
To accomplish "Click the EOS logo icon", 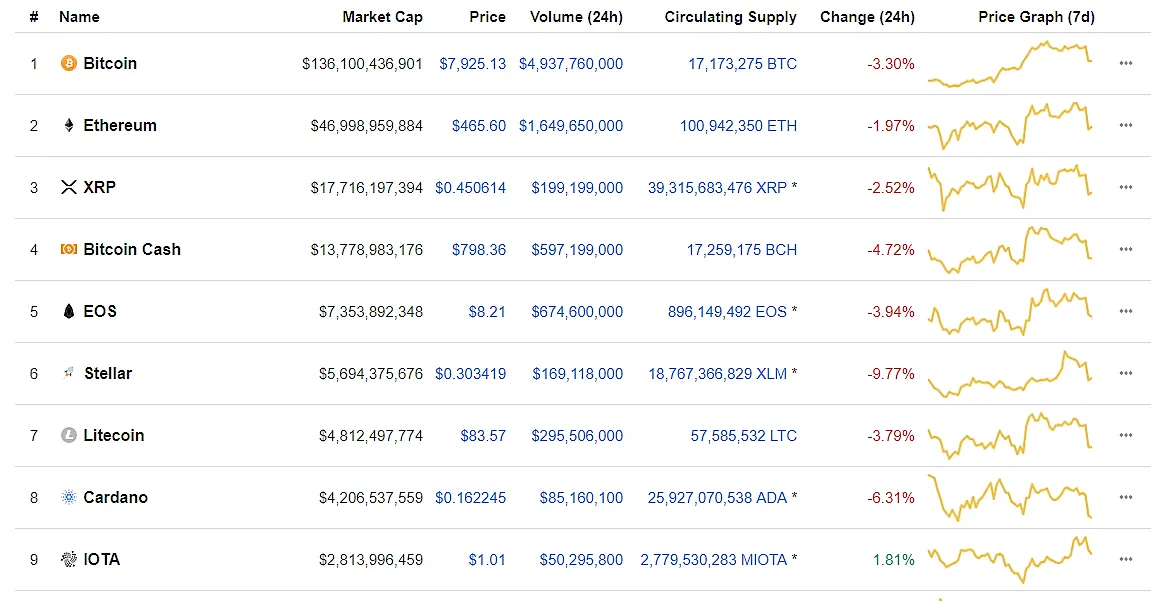I will (68, 311).
